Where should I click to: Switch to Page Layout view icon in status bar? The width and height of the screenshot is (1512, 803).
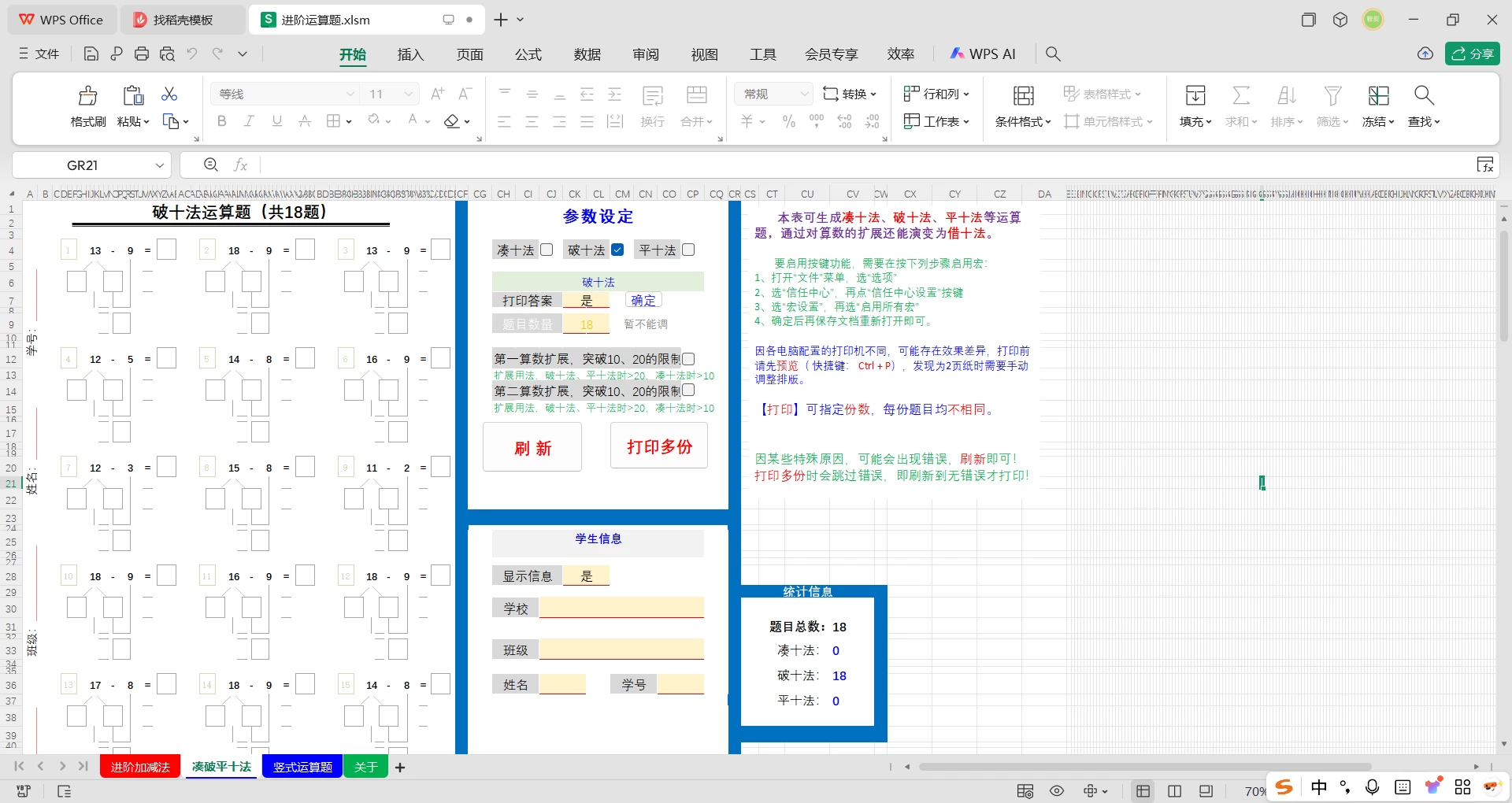[1174, 791]
